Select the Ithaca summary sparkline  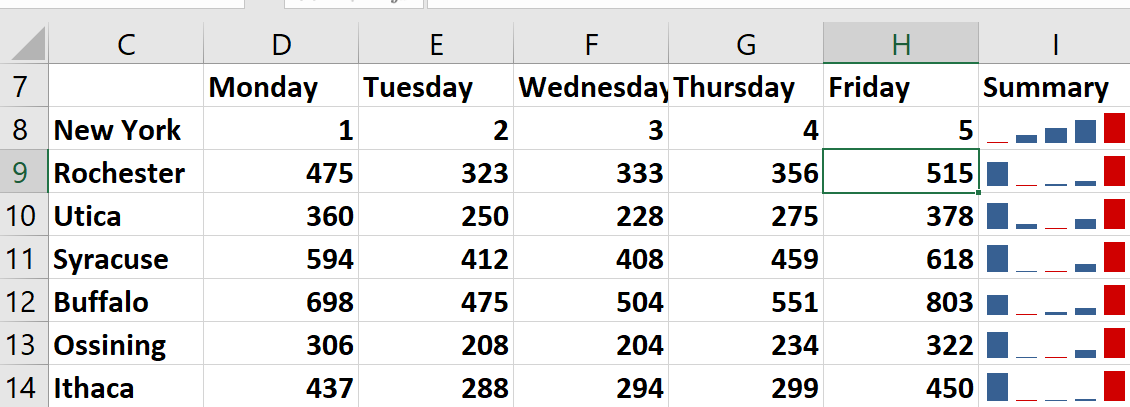click(x=1054, y=388)
